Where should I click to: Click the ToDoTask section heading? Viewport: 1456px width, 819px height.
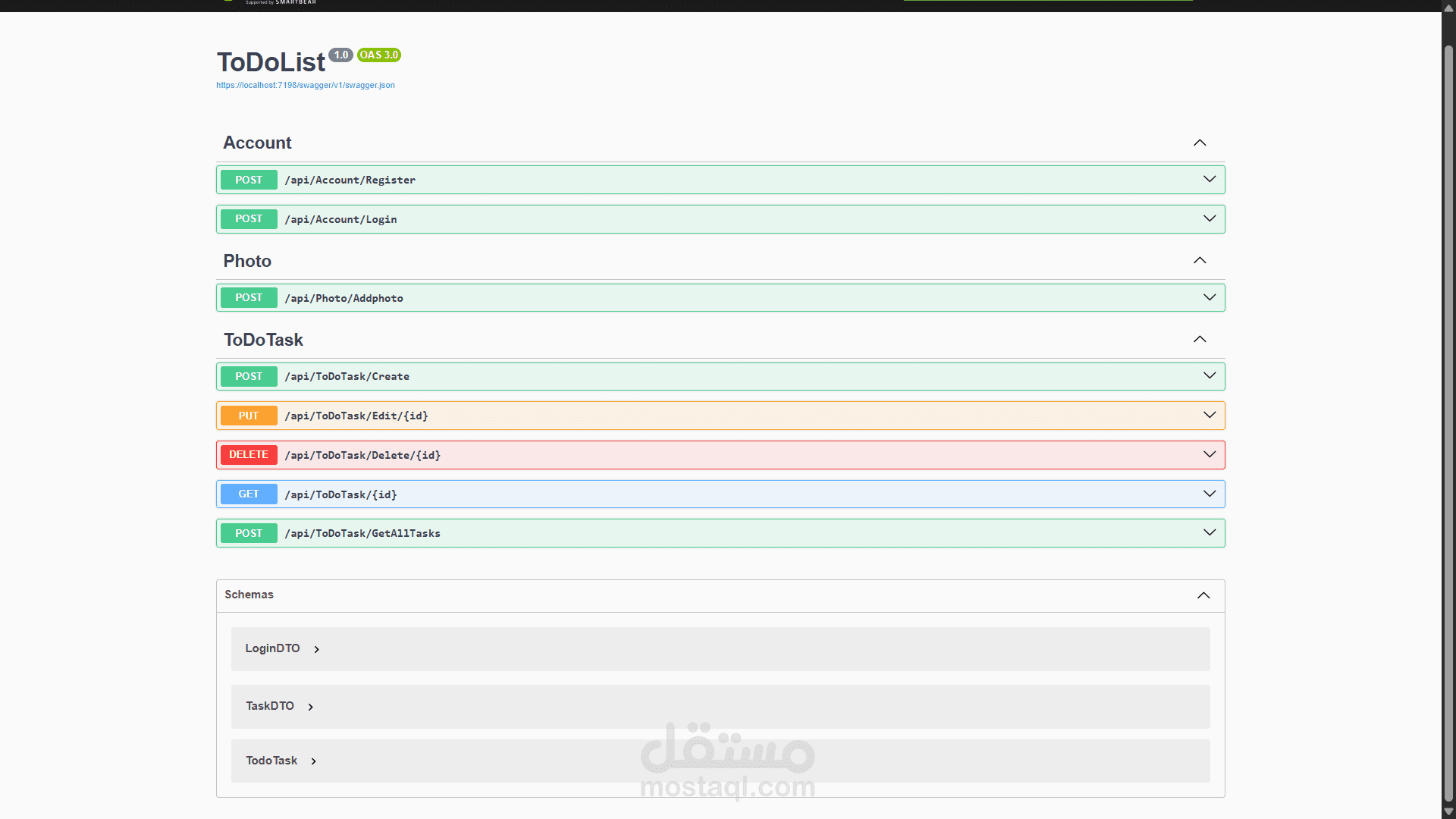[x=263, y=340]
